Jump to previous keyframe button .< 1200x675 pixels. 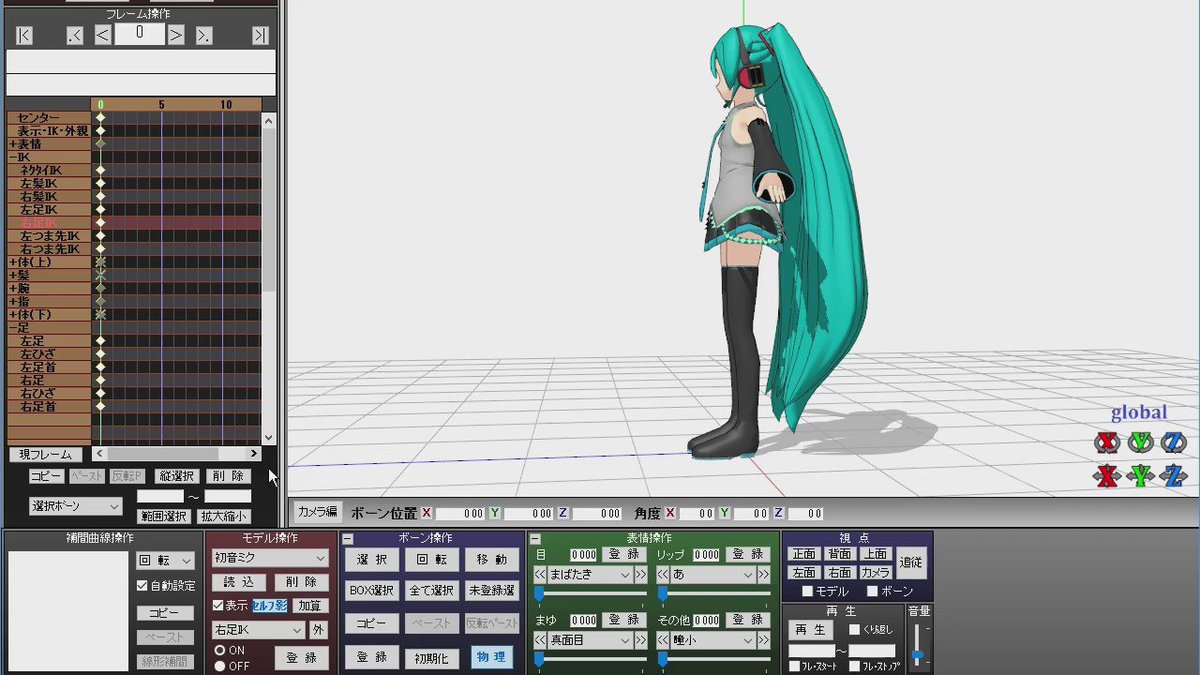pyautogui.click(x=75, y=35)
